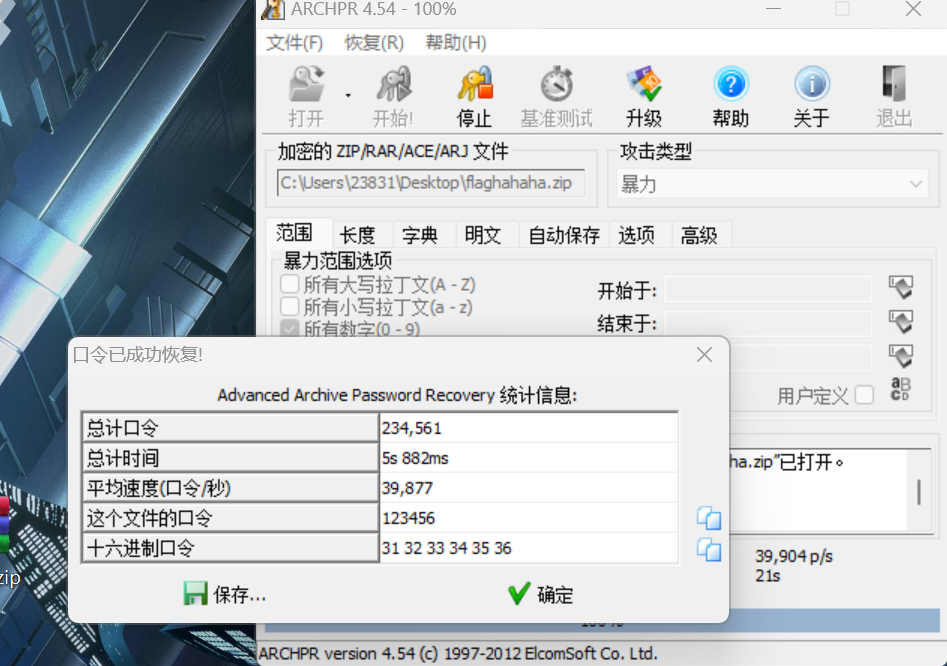The width and height of the screenshot is (947, 666).
Task: Click the average speed value 39,877
Action: click(408, 488)
